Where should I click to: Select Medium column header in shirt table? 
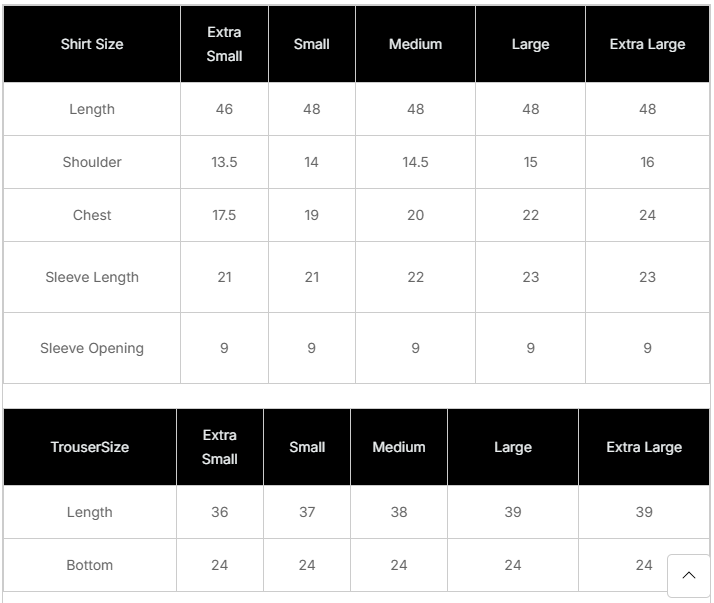coord(415,44)
